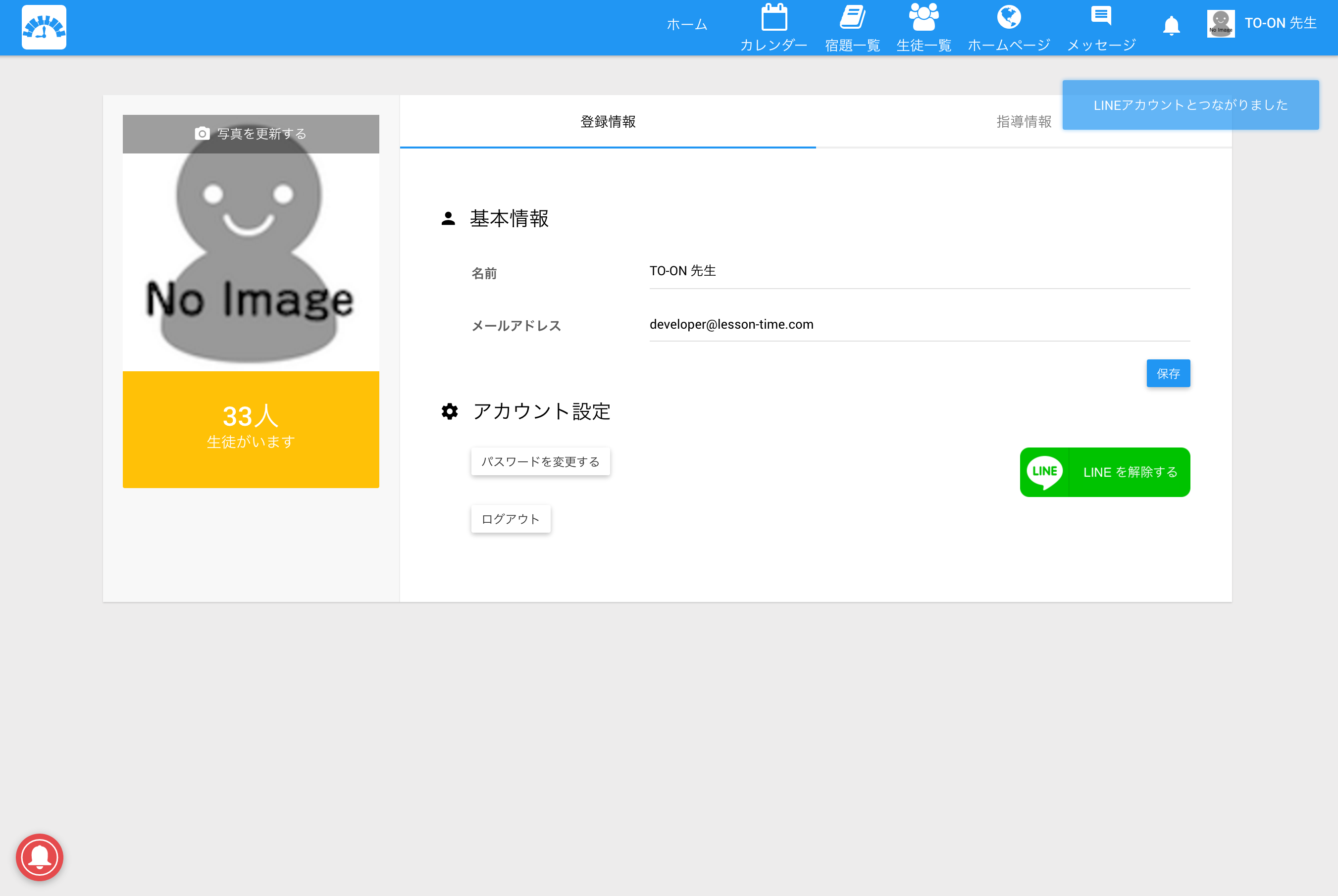
Task: Click LINE を解除する green button
Action: (x=1104, y=472)
